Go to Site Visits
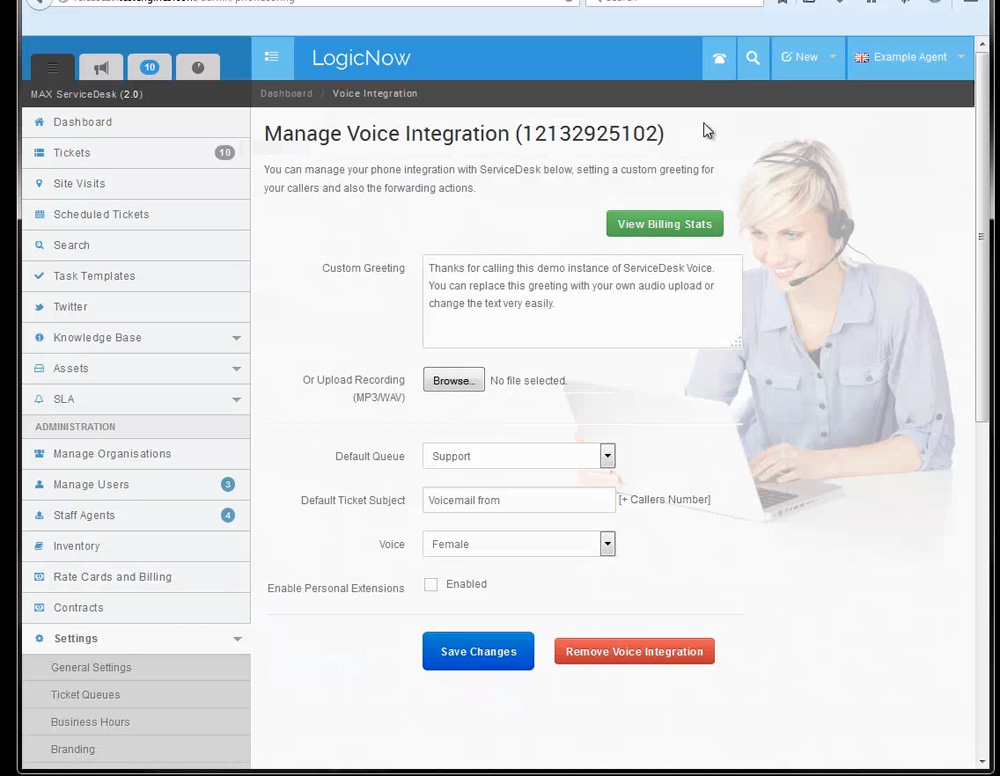The width and height of the screenshot is (1000, 776). pos(136,184)
